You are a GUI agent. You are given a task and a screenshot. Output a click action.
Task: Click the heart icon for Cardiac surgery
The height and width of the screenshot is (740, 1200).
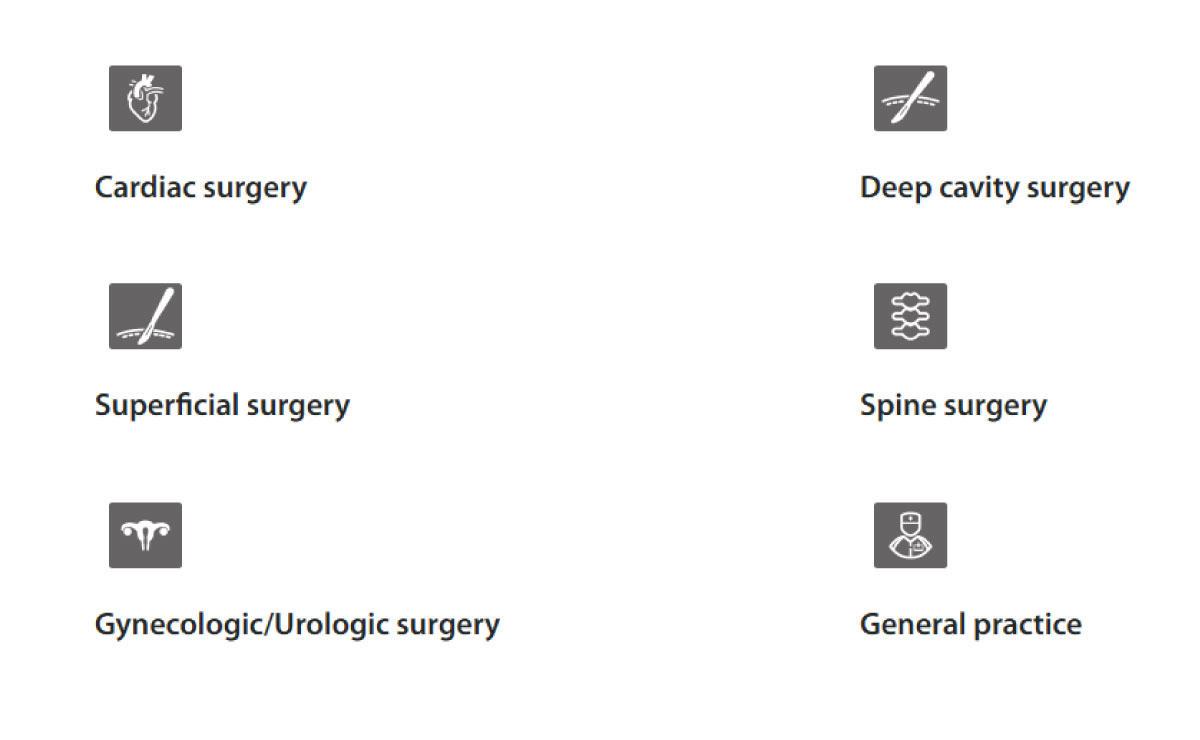tap(145, 98)
